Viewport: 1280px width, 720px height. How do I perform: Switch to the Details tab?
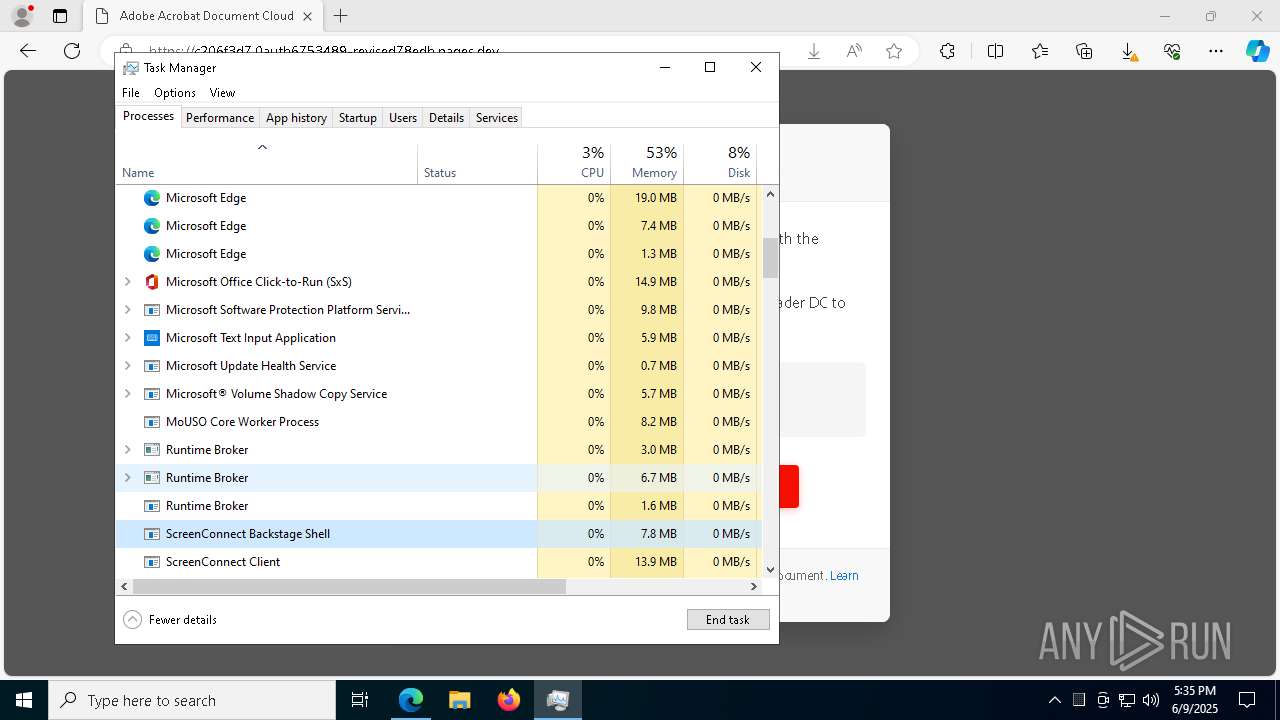click(446, 118)
